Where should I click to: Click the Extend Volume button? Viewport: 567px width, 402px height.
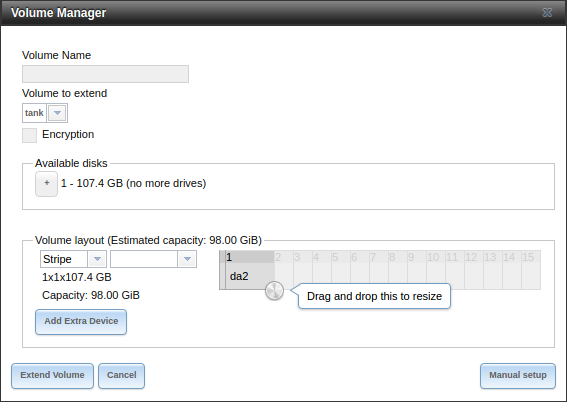point(52,376)
